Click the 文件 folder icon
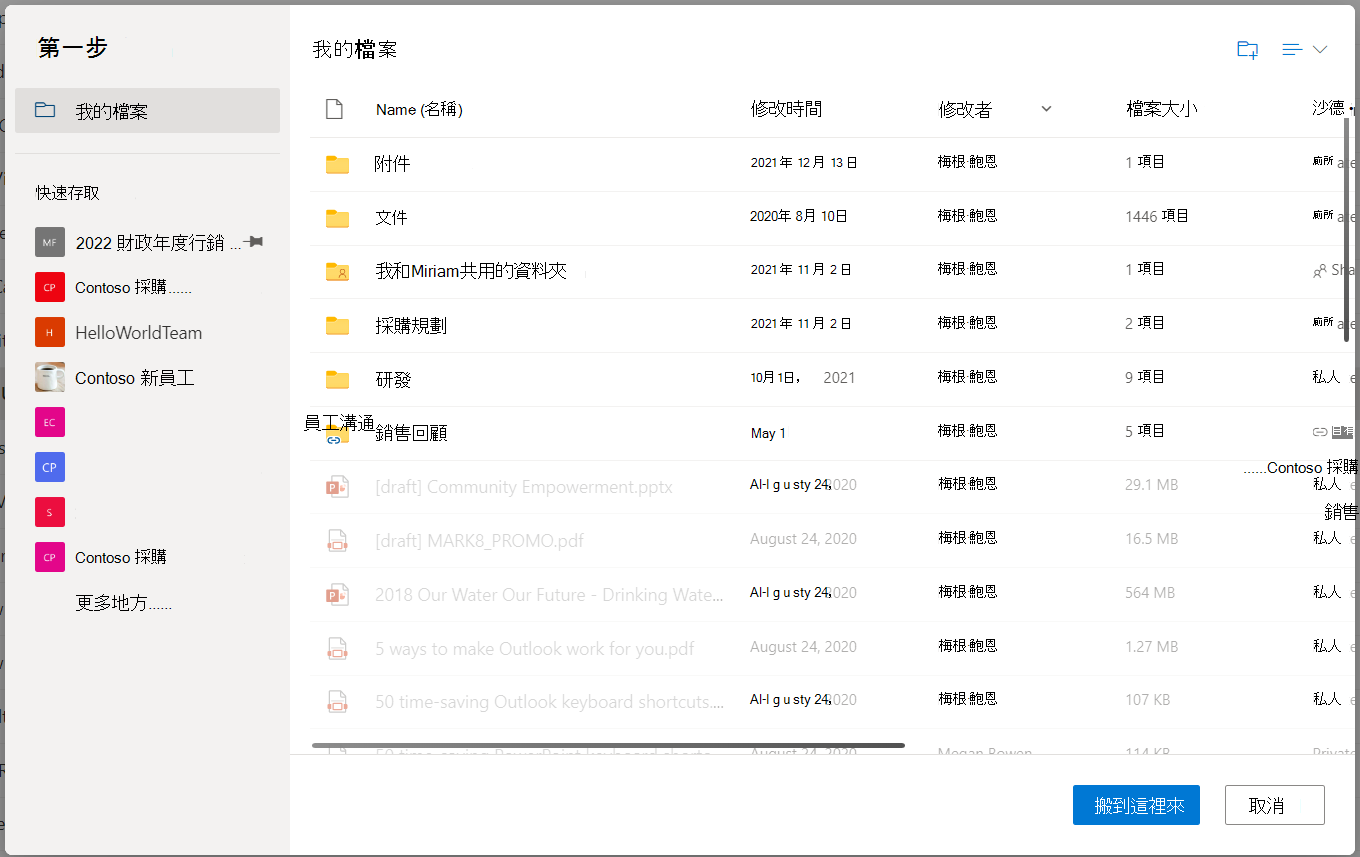Image resolution: width=1360 pixels, height=857 pixels. (337, 218)
